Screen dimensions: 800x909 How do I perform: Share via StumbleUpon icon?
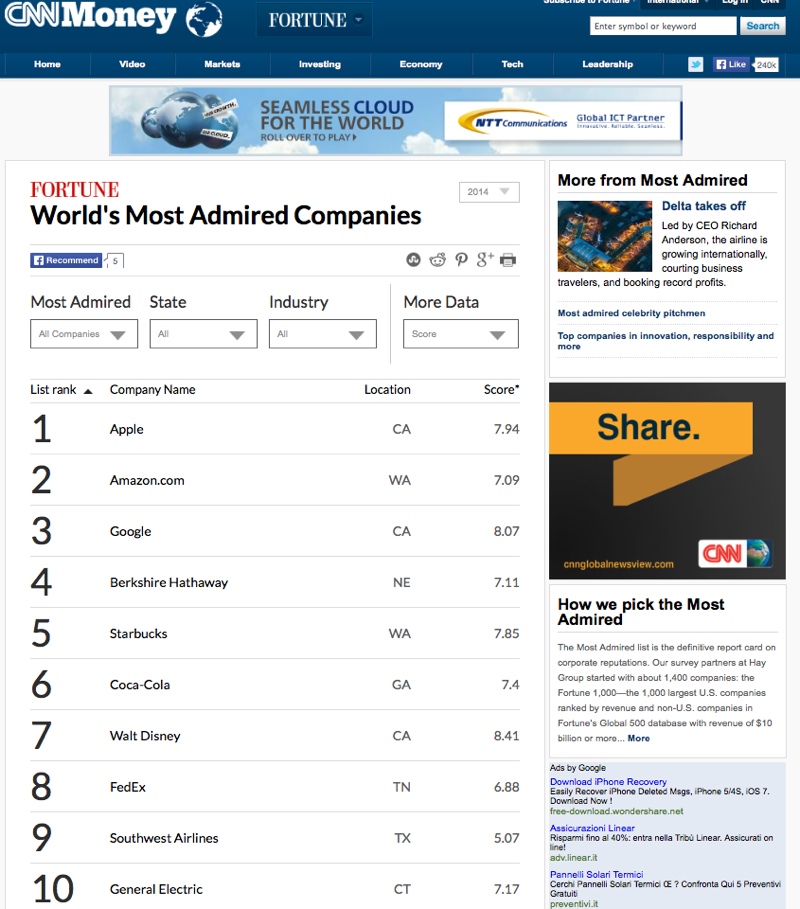tap(413, 260)
